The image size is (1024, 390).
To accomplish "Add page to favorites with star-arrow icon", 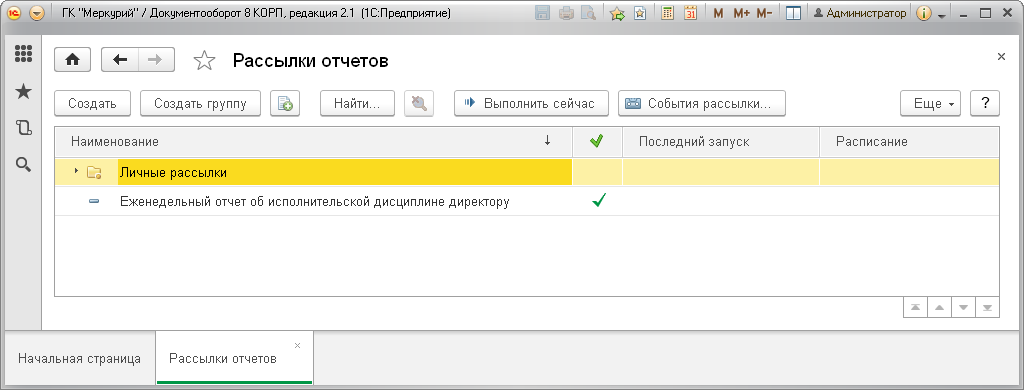I will (x=617, y=13).
